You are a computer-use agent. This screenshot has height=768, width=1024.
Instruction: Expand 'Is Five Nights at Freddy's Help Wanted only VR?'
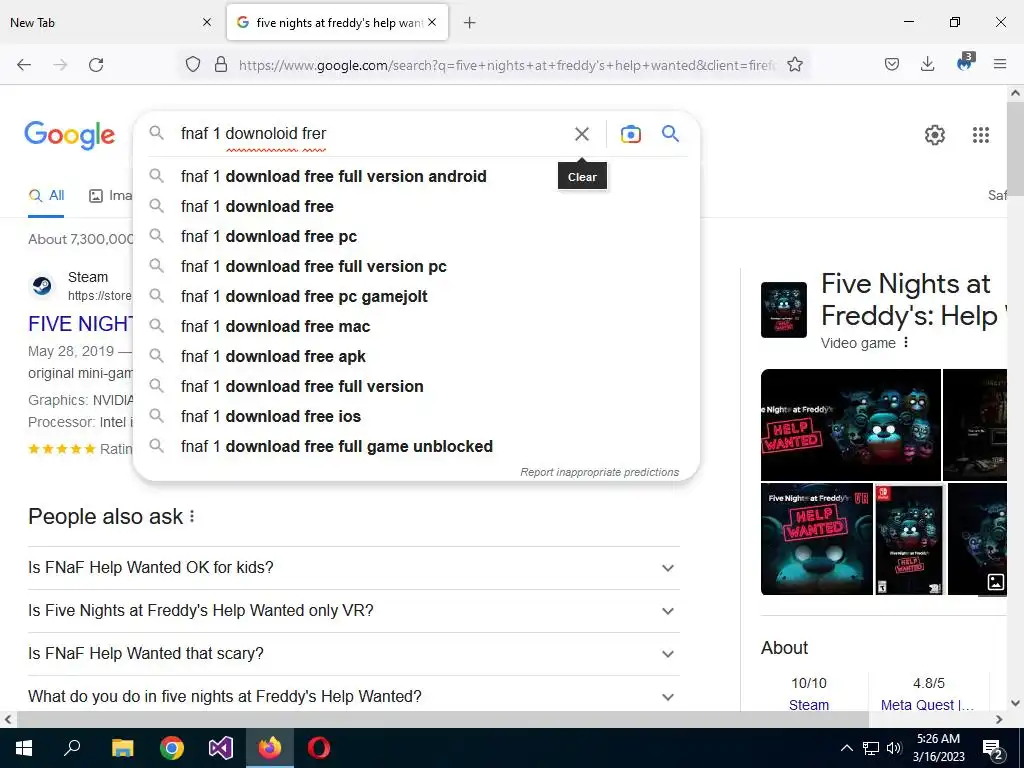354,611
